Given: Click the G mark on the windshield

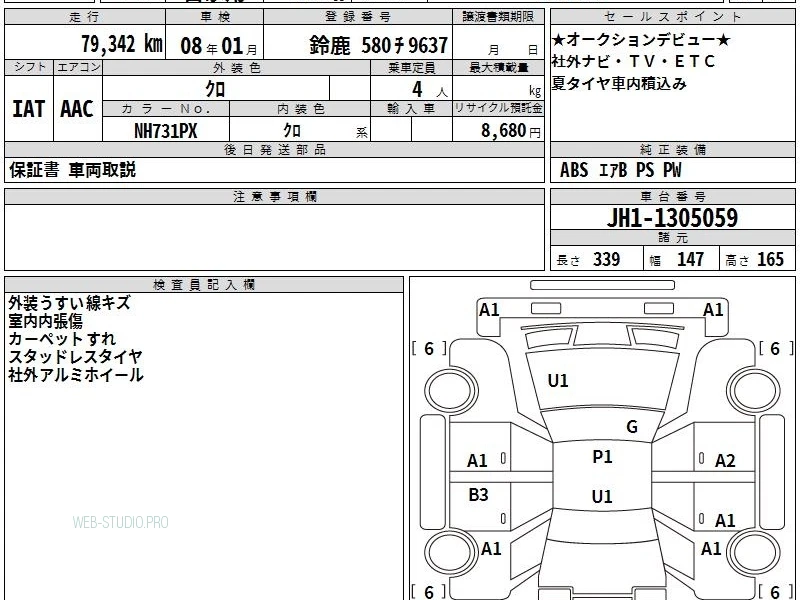Looking at the screenshot, I should tap(632, 427).
